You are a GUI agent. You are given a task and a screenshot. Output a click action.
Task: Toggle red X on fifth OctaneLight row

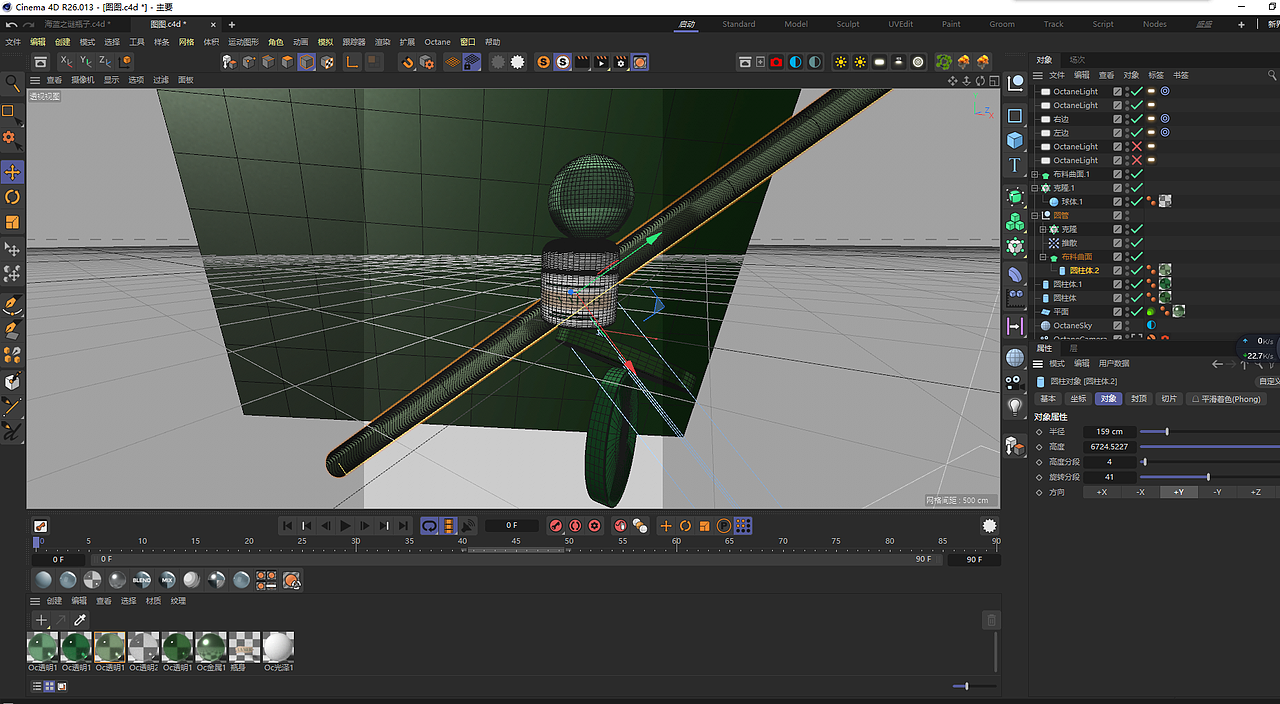click(1137, 146)
